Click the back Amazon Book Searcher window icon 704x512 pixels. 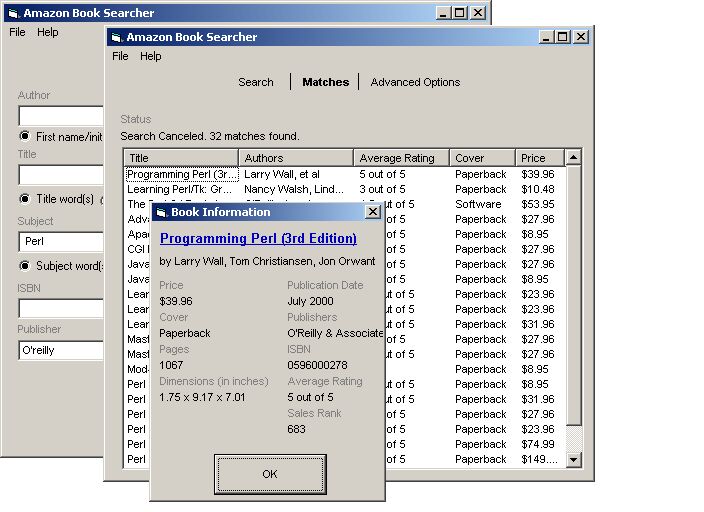click(x=14, y=13)
